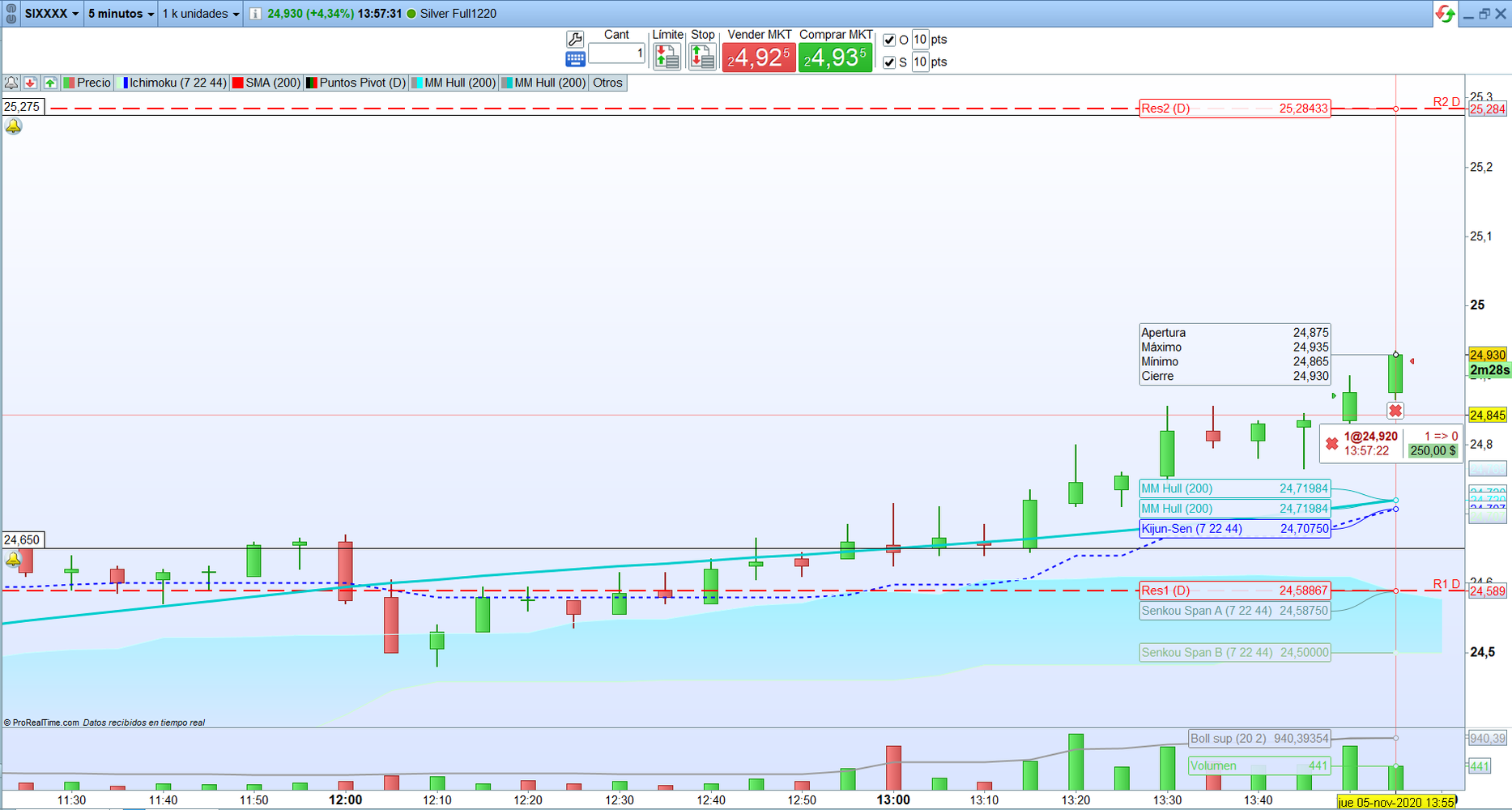1512x810 pixels.
Task: Select the first MM Hull (200) tab
Action: [454, 83]
